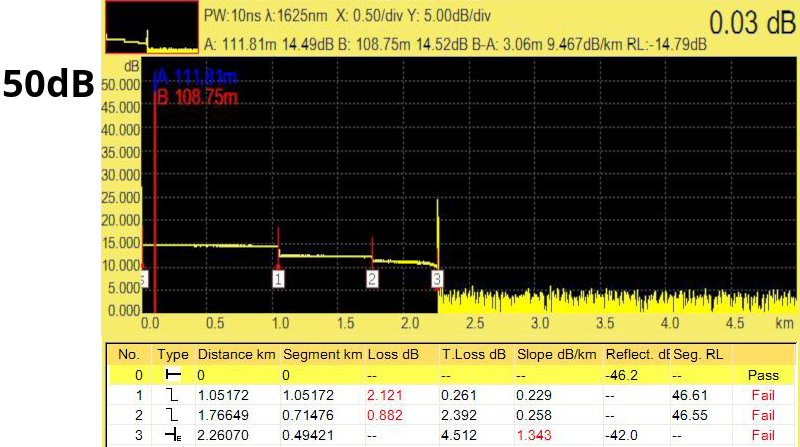Click the Fail status for event 1
The width and height of the screenshot is (800, 447).
(x=762, y=394)
